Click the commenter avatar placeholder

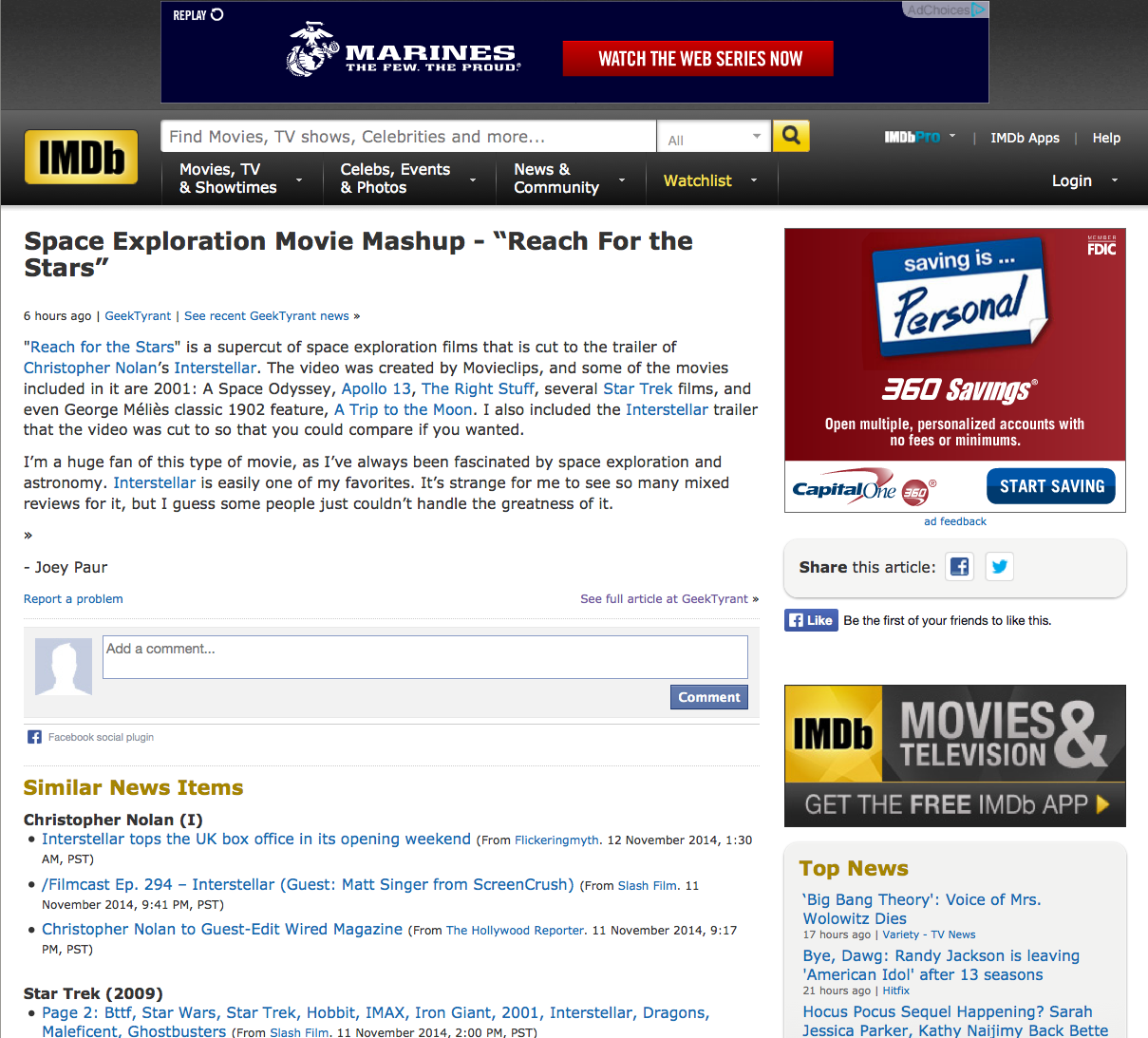[x=64, y=667]
